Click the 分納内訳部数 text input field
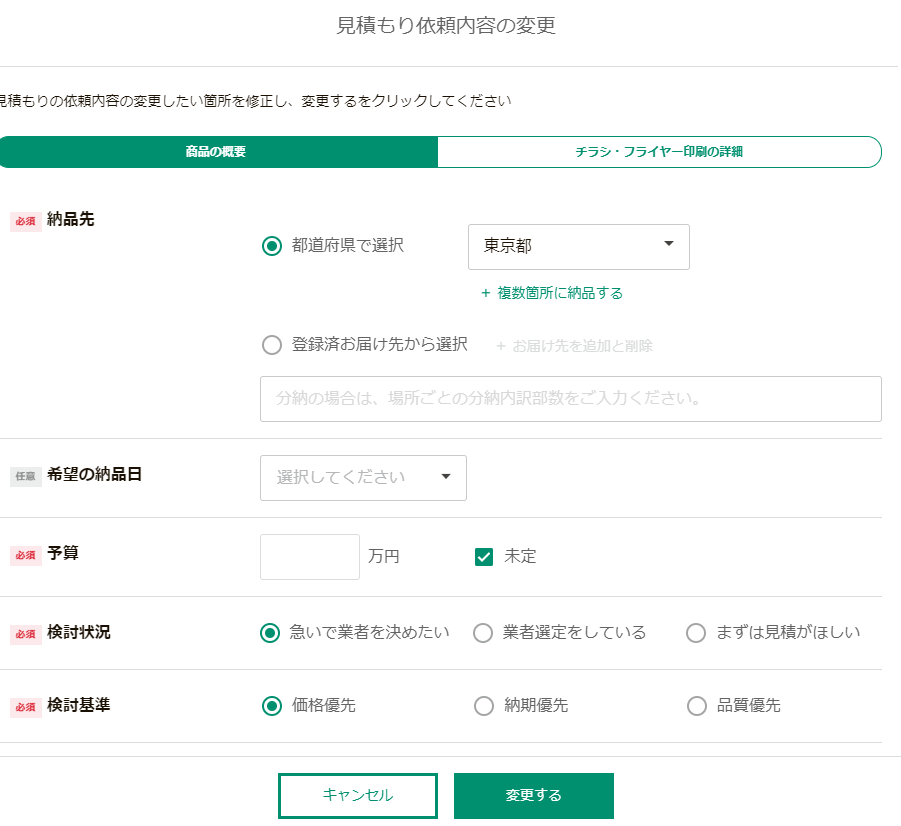Image resolution: width=901 pixels, height=826 pixels. tap(571, 399)
